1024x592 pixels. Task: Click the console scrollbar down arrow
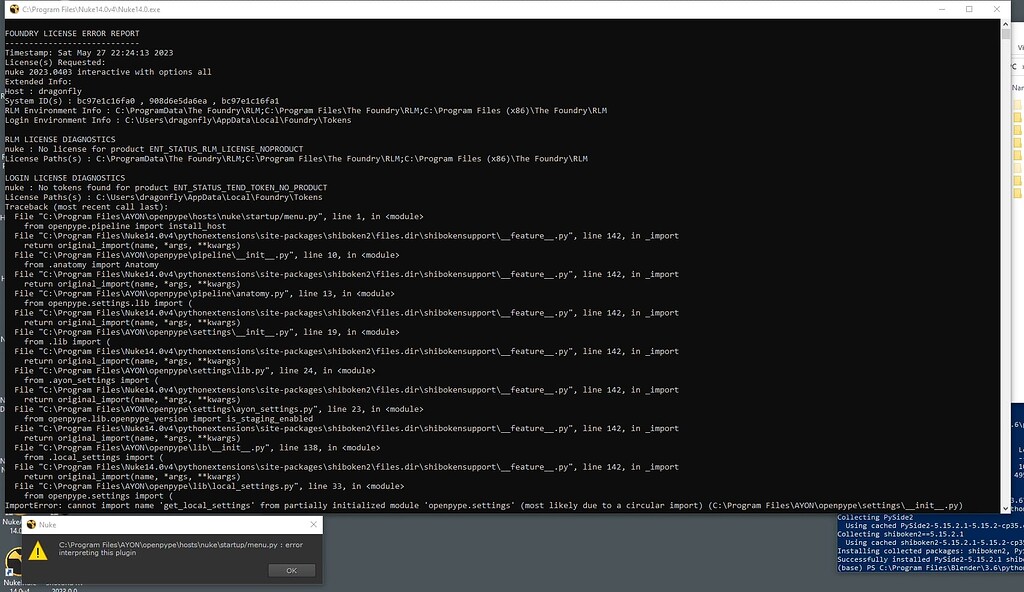pyautogui.click(x=1006, y=508)
